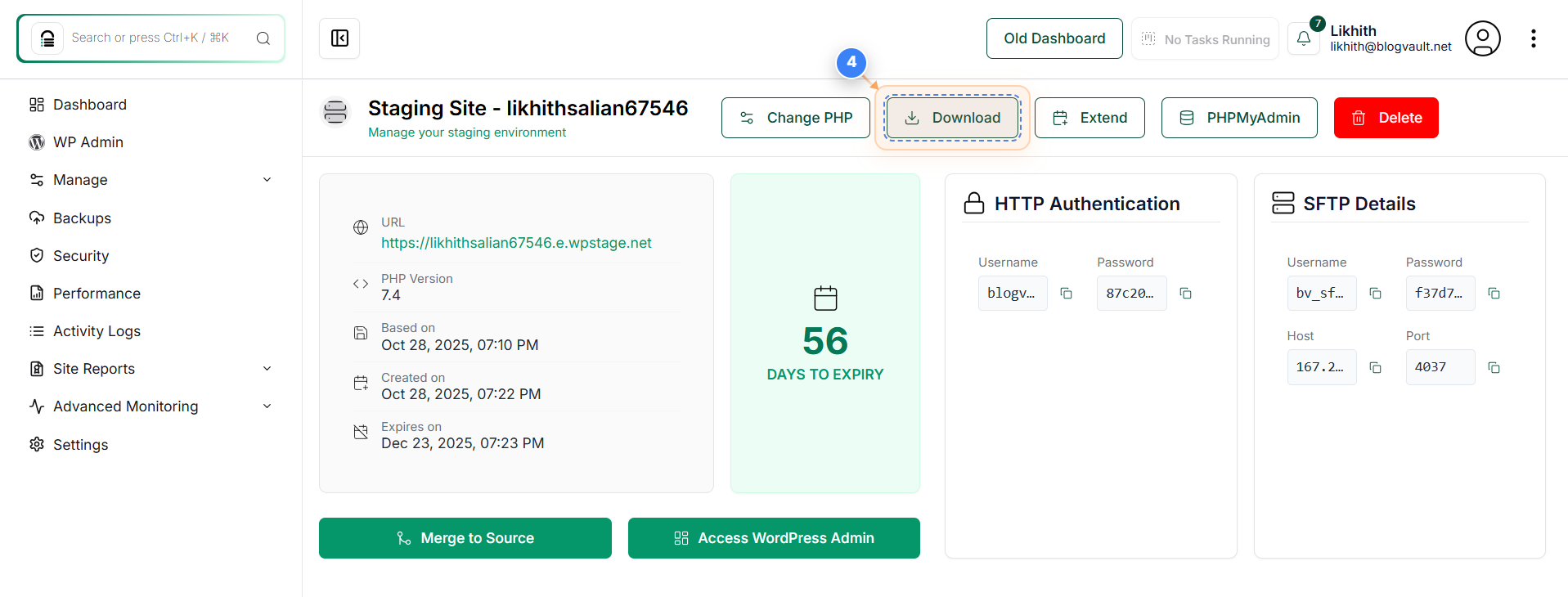Extend the staging site expiry

point(1090,118)
